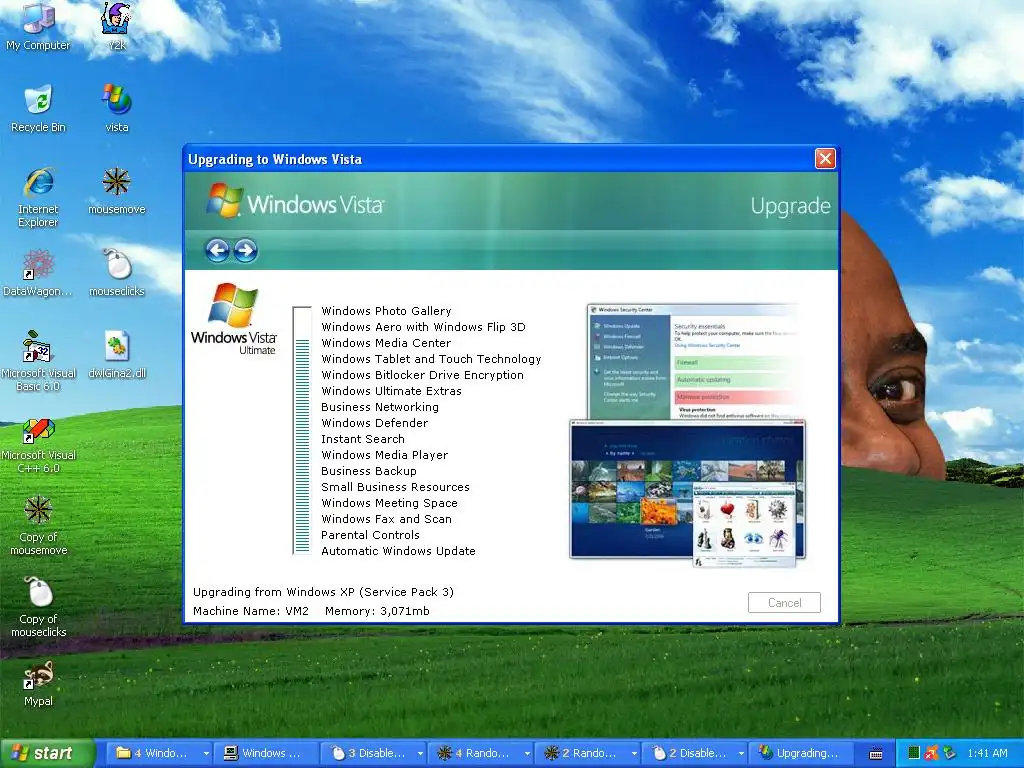Image resolution: width=1024 pixels, height=768 pixels.
Task: Go back with the left arrow button
Action: [217, 250]
